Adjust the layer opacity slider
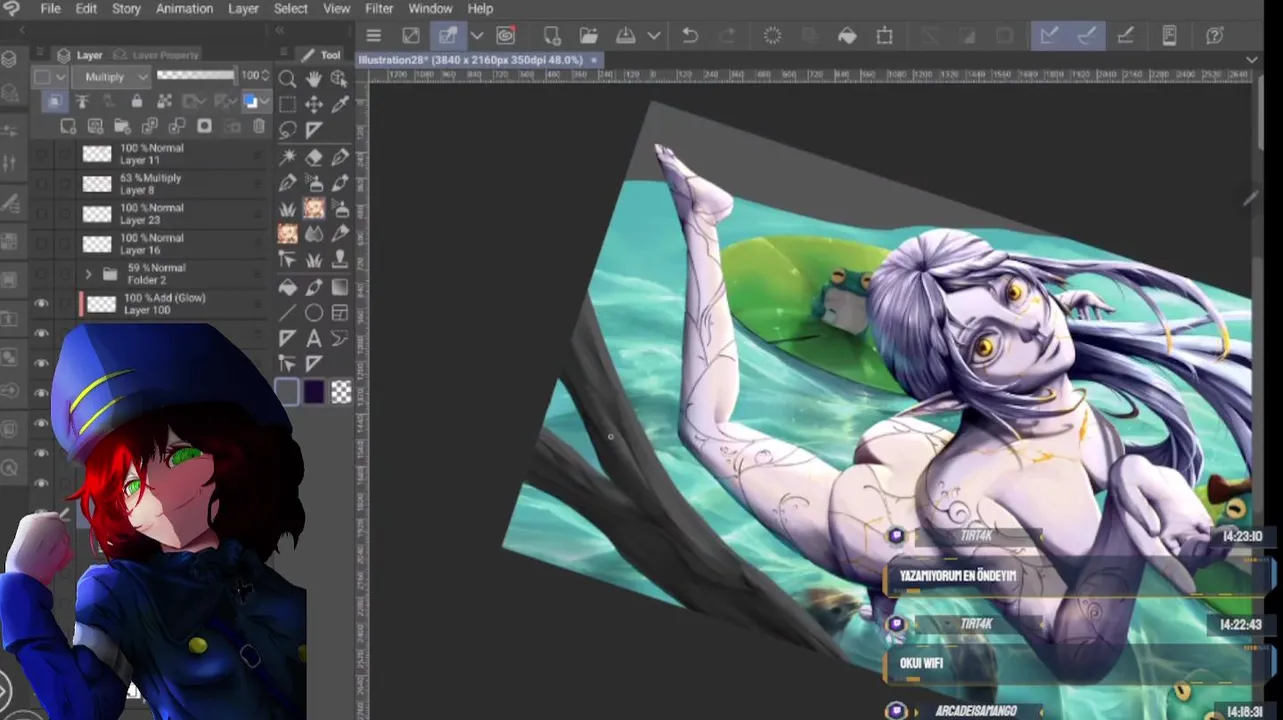 [195, 76]
